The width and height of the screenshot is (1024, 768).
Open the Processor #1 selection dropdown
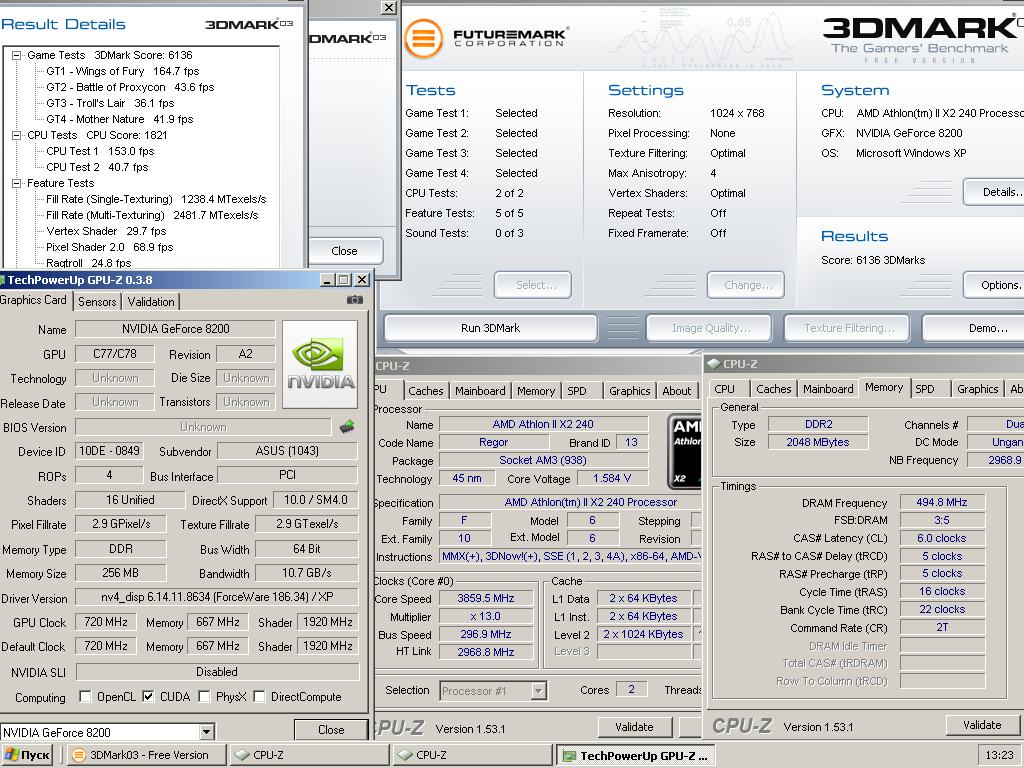tap(539, 690)
